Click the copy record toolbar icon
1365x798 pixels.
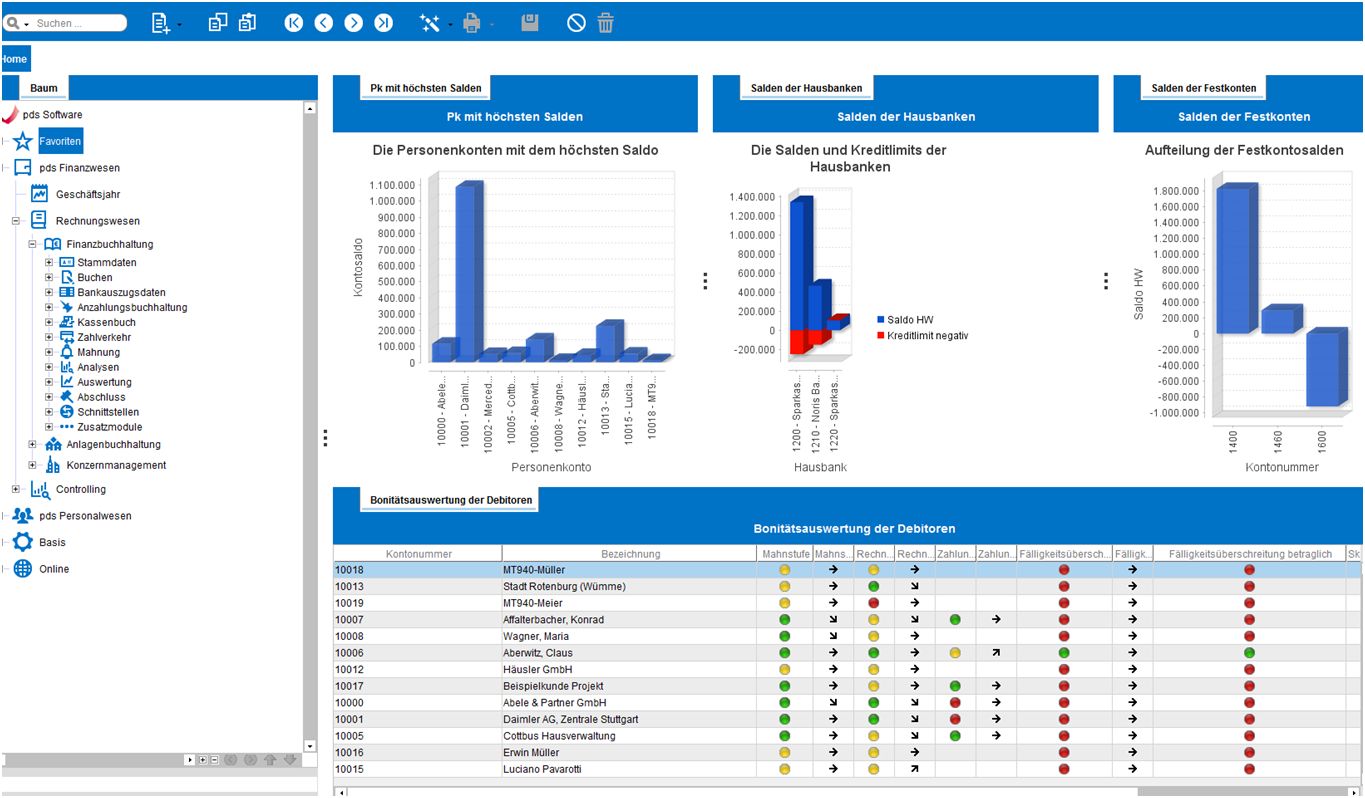click(217, 22)
